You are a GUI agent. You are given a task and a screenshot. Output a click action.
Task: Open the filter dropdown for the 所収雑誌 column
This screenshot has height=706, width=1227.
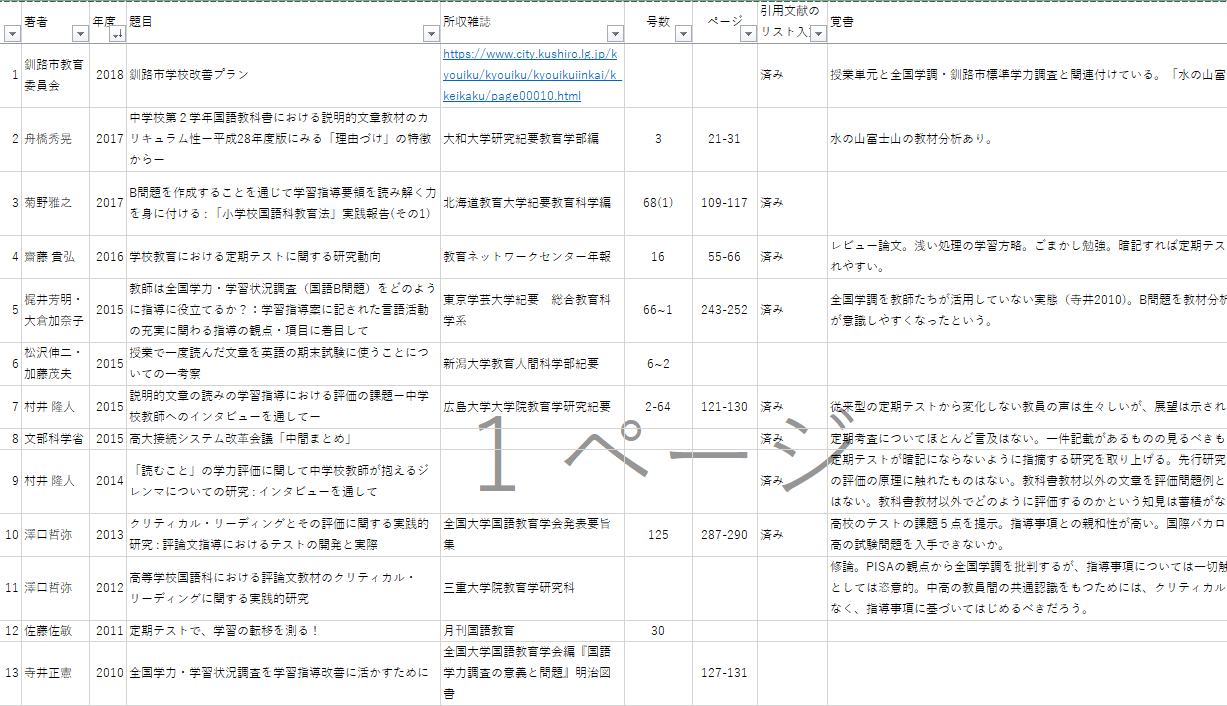(x=613, y=34)
